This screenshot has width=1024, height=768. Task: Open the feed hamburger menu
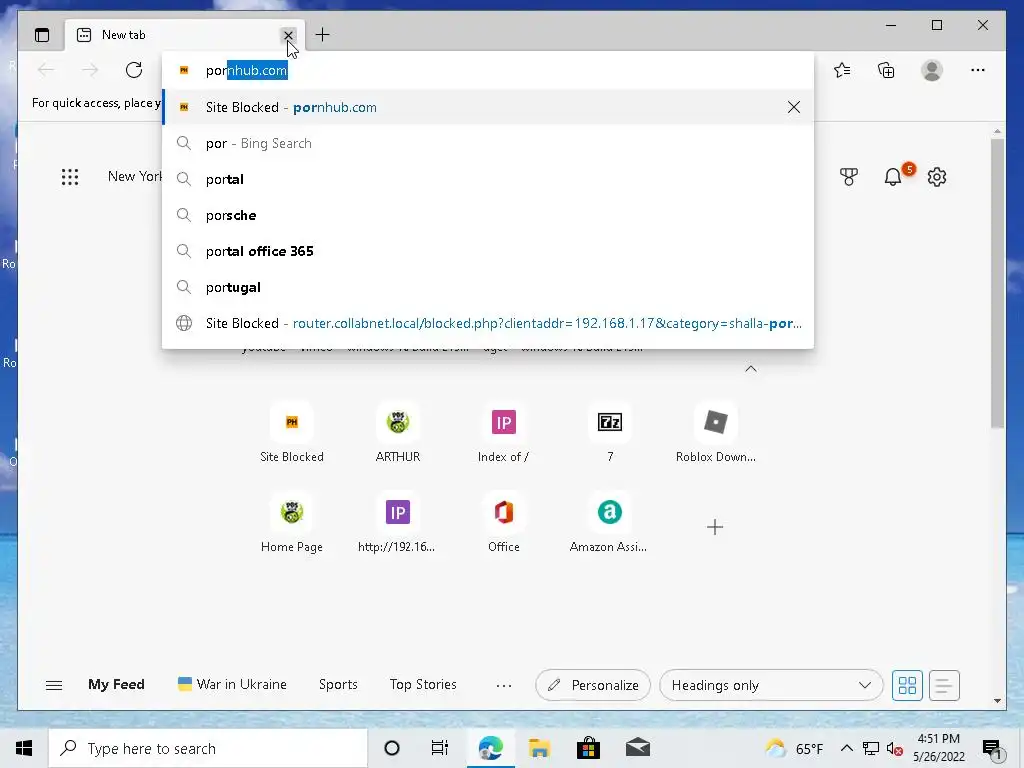(x=54, y=685)
